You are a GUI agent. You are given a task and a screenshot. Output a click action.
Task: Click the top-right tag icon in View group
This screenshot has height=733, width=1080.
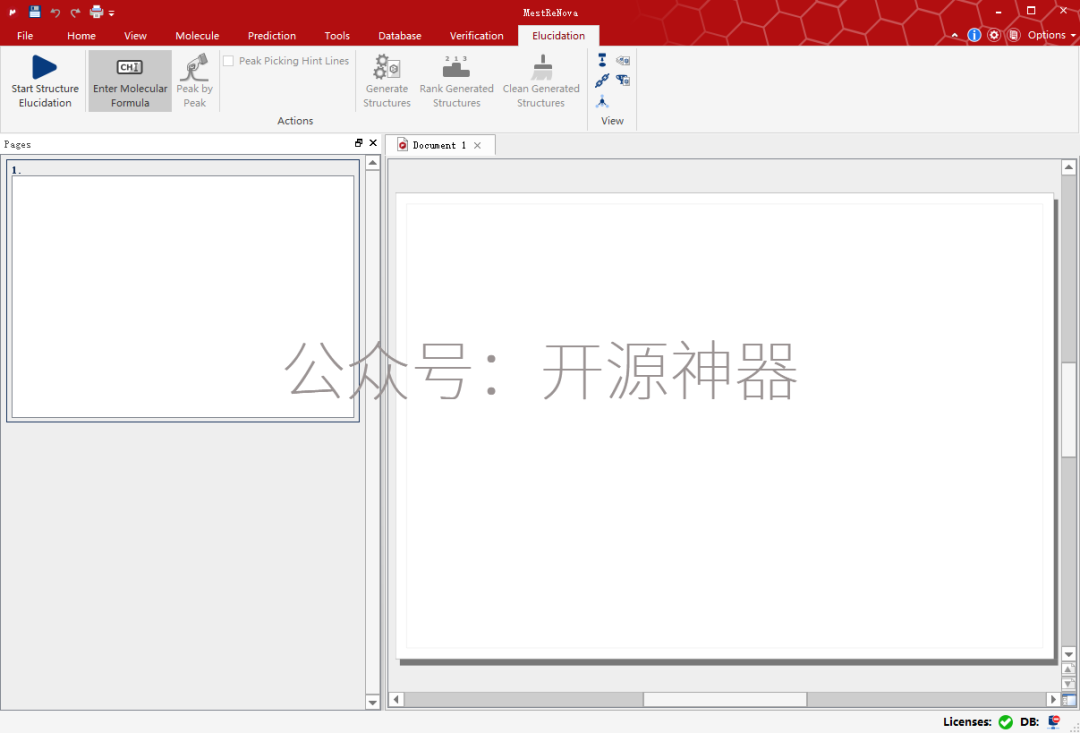tap(623, 60)
